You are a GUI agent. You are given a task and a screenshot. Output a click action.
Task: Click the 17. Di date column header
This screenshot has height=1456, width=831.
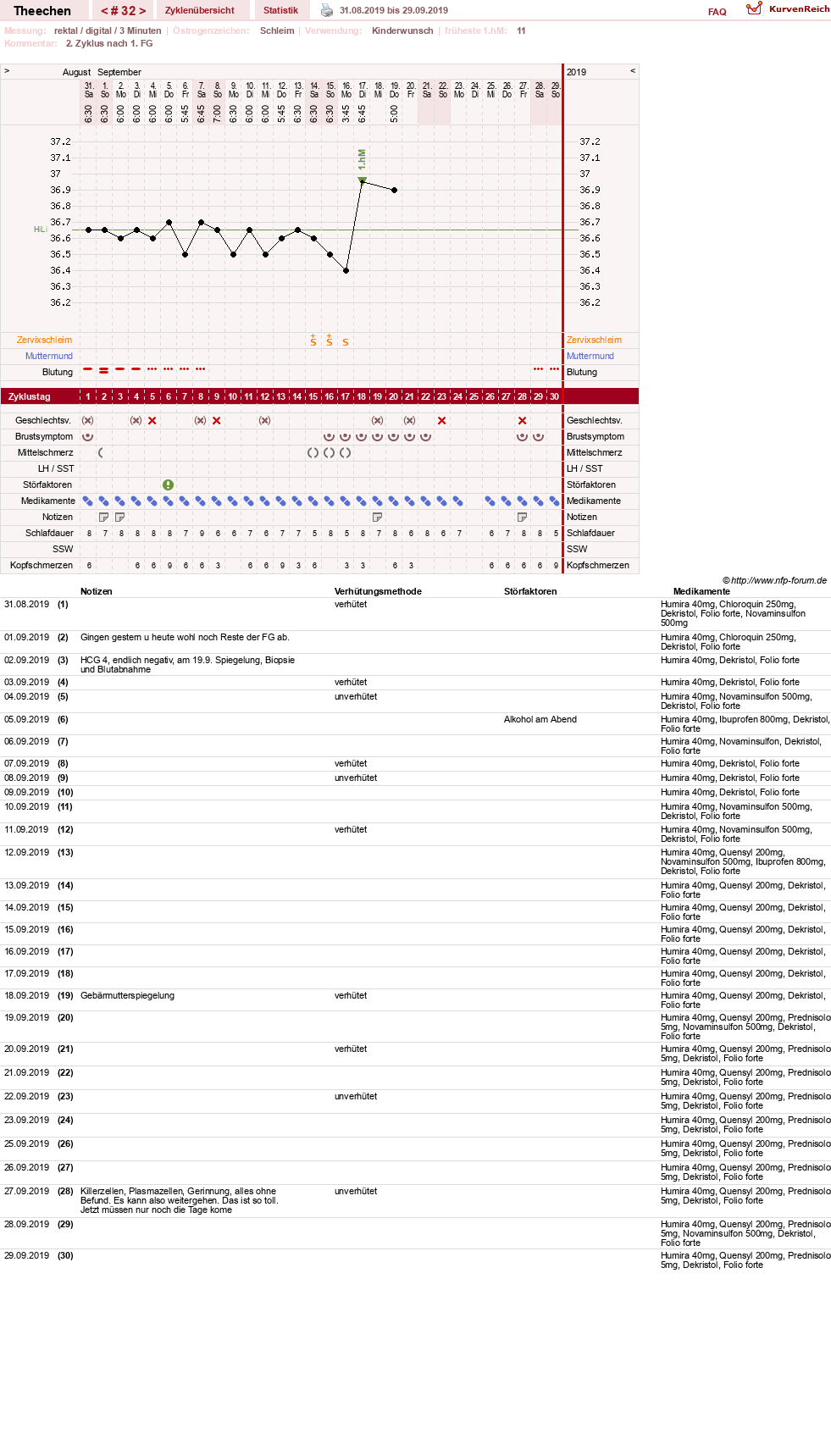(x=363, y=90)
